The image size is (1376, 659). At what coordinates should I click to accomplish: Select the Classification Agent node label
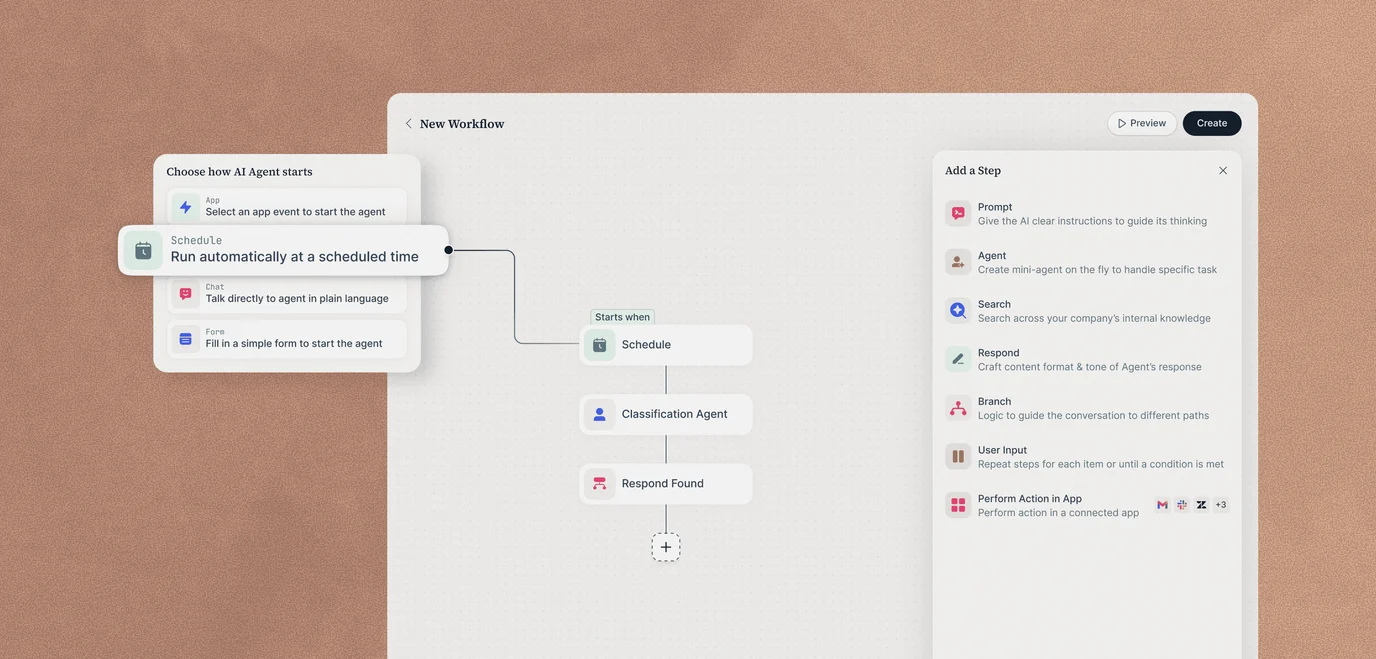click(674, 414)
